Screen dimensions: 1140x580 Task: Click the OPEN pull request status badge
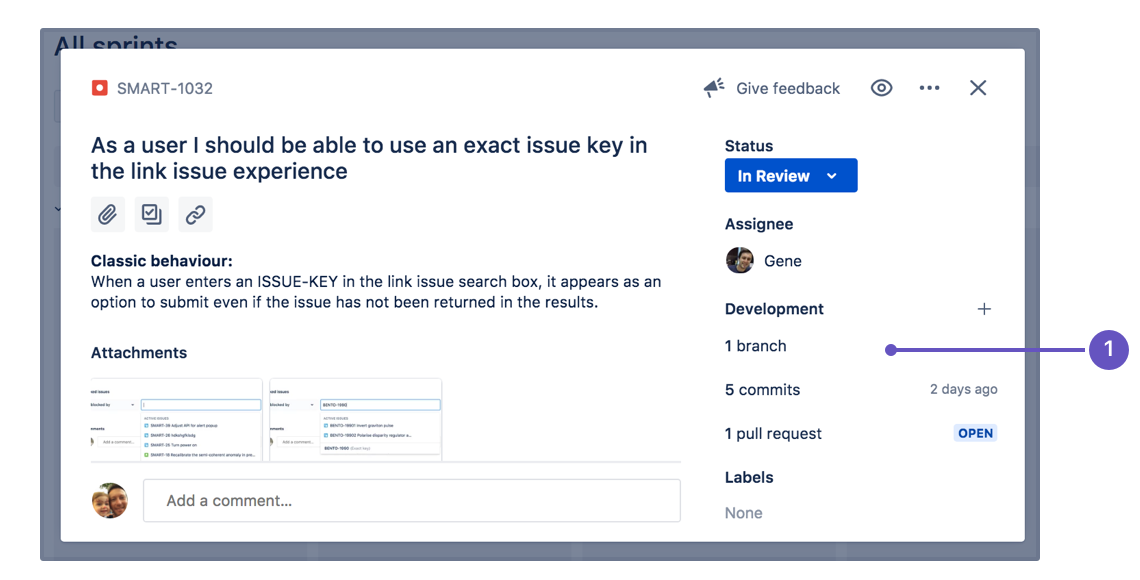point(975,434)
